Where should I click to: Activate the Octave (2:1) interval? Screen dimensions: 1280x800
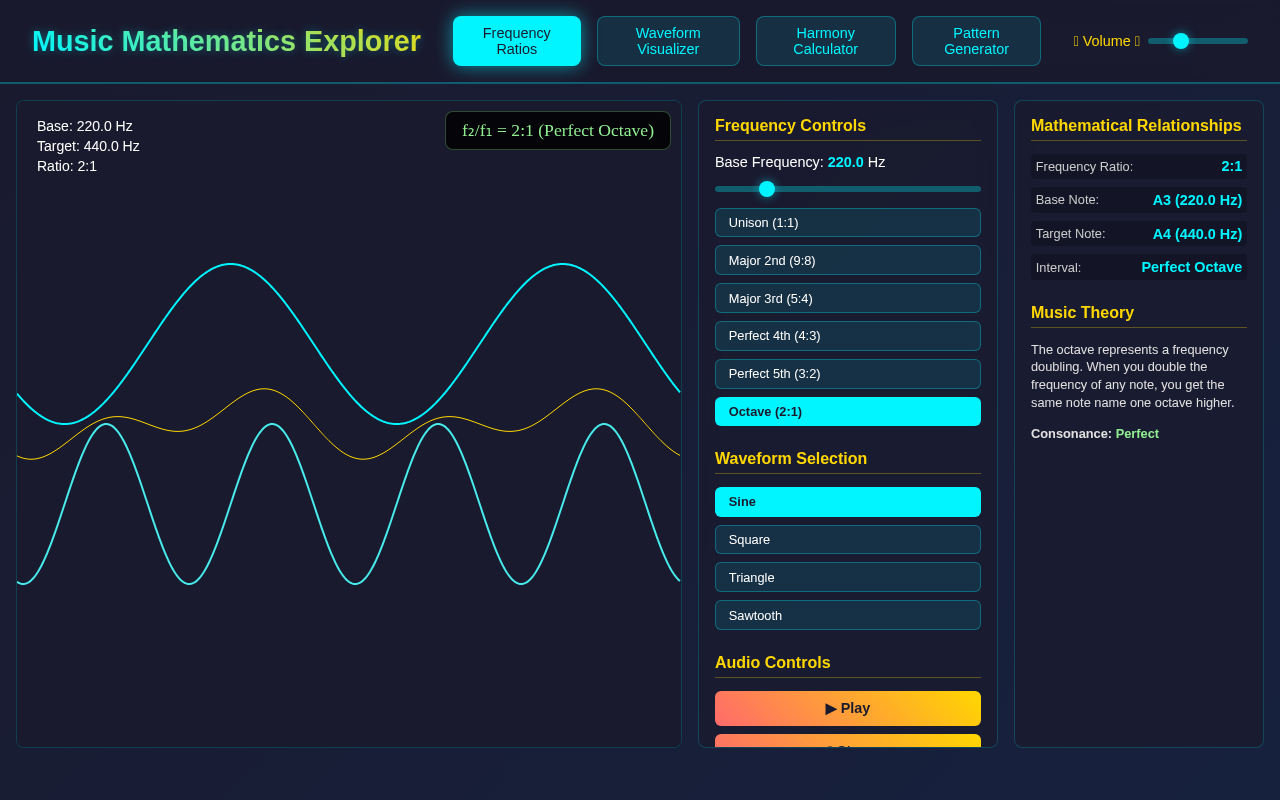(847, 411)
